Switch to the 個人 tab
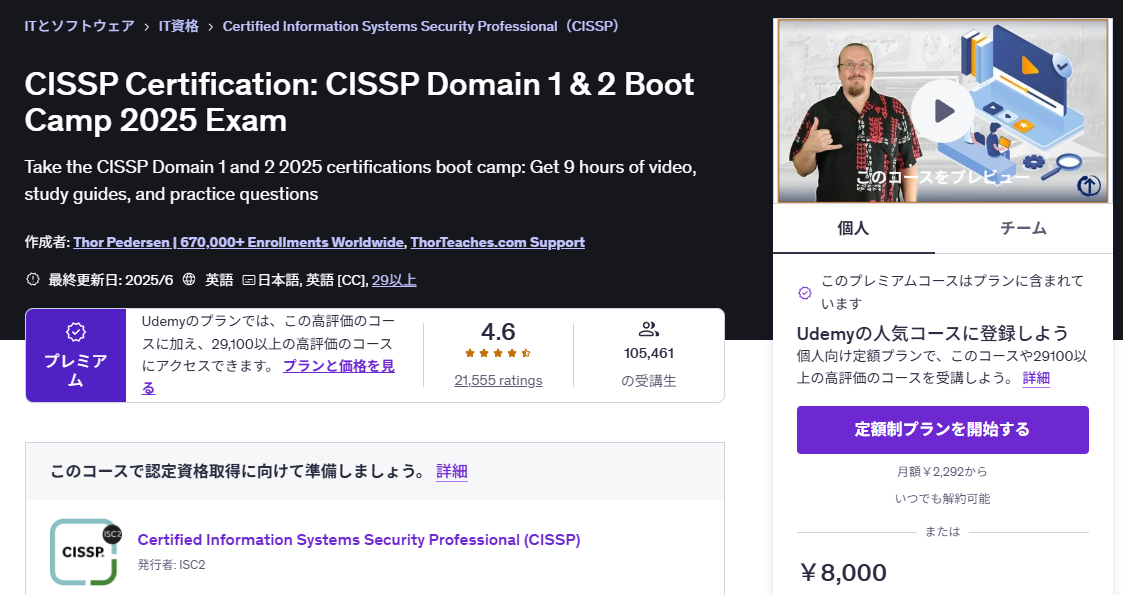The width and height of the screenshot is (1123, 595). point(854,228)
